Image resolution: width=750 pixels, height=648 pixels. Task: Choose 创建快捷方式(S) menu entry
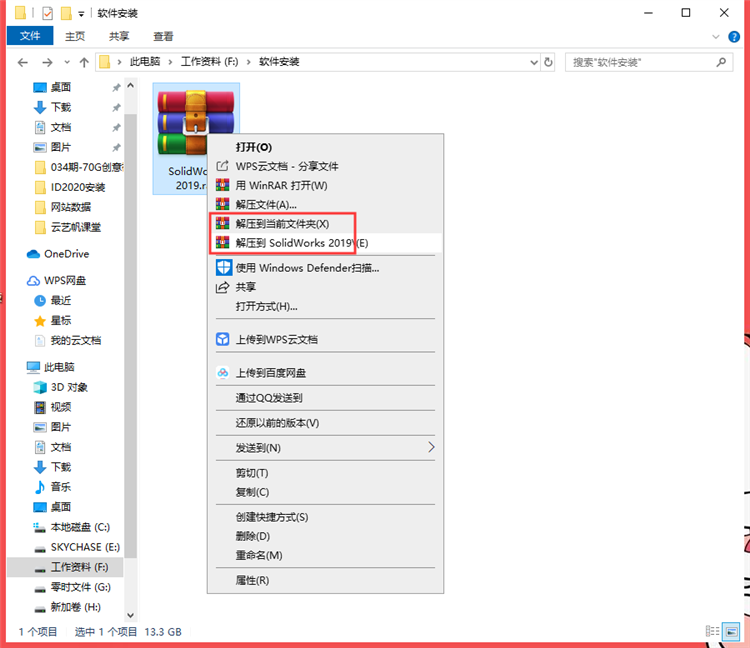tap(325, 516)
